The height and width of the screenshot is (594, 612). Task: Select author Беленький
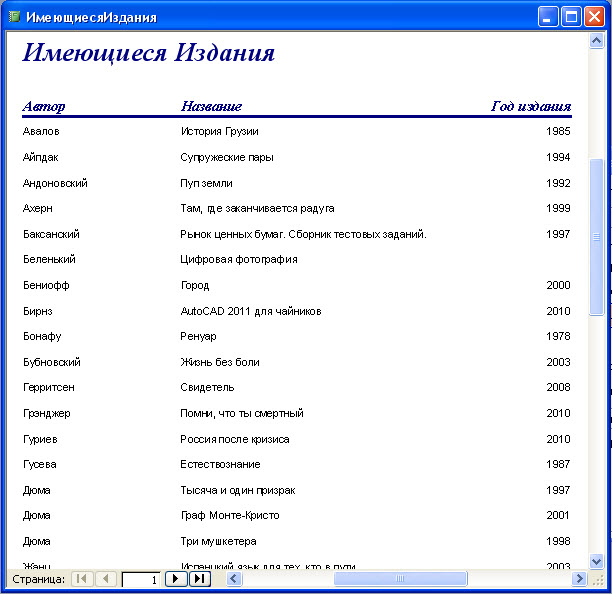pyautogui.click(x=49, y=259)
